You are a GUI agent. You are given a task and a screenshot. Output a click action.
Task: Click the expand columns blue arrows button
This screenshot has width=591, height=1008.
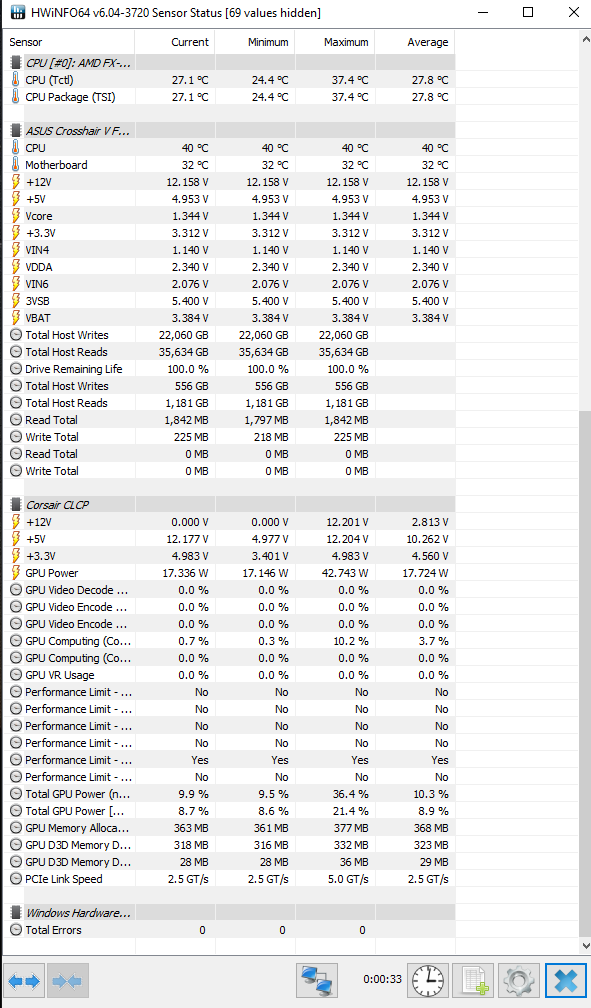pos(24,980)
